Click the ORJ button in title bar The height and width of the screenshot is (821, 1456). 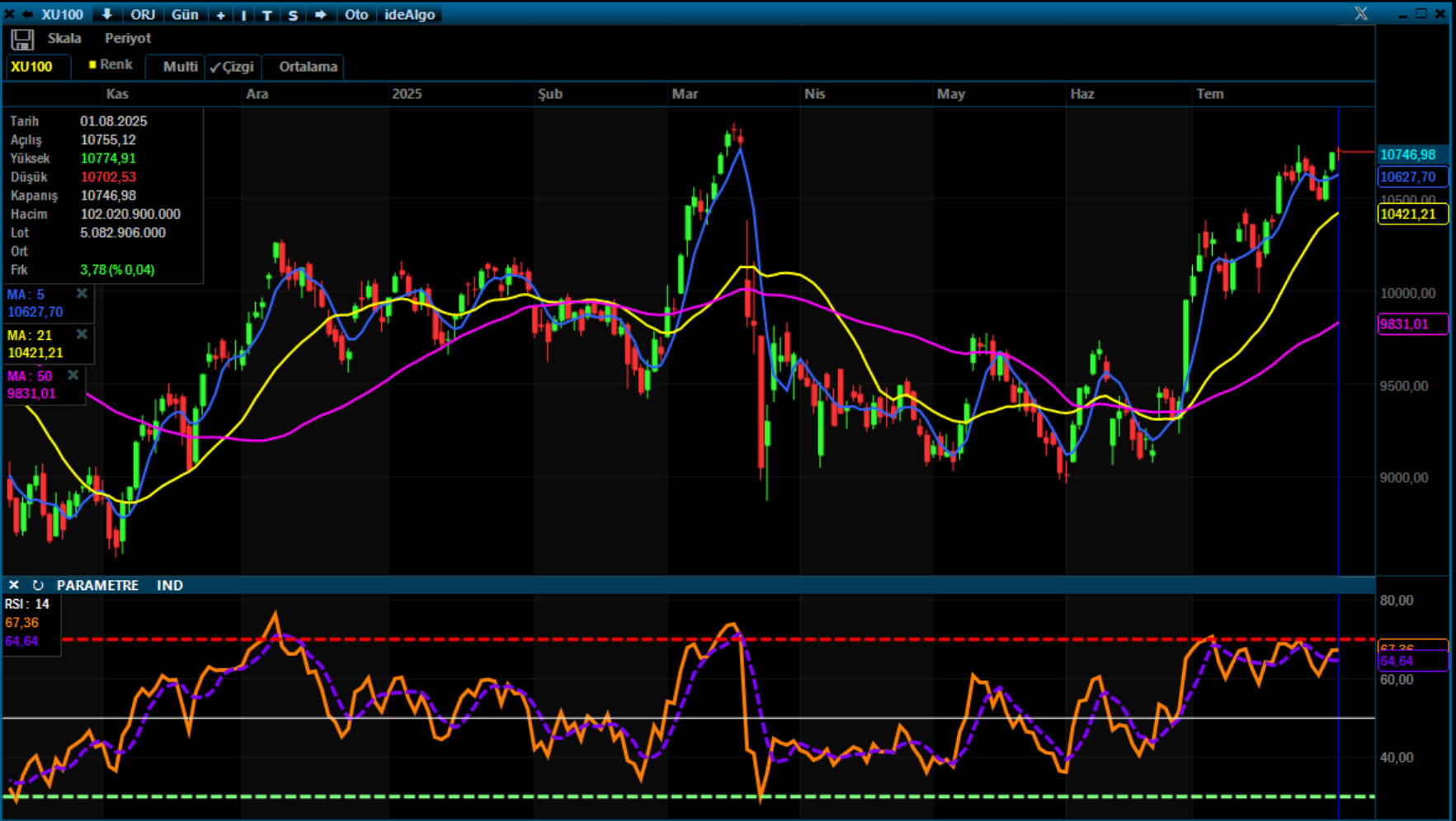click(x=143, y=14)
